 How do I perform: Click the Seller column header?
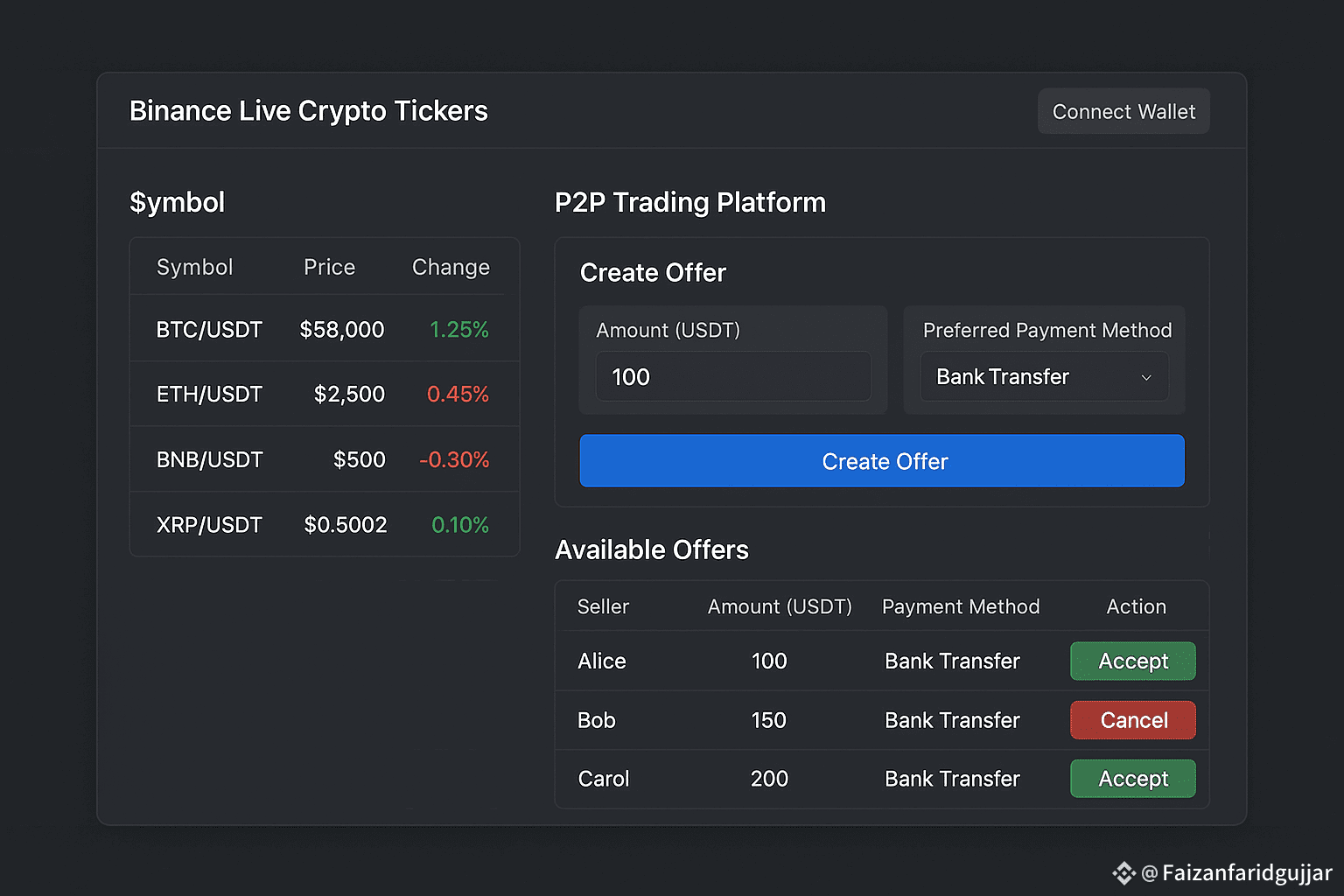click(x=603, y=606)
